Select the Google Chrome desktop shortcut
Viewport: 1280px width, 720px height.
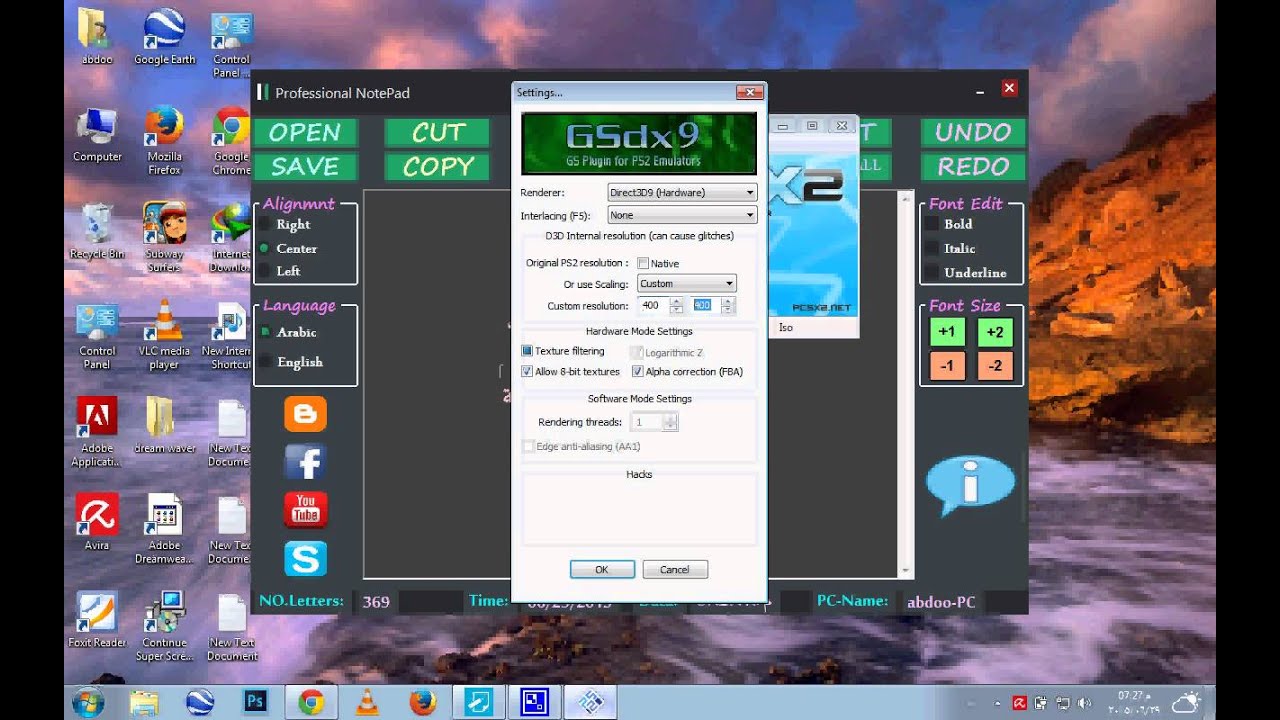coord(231,140)
